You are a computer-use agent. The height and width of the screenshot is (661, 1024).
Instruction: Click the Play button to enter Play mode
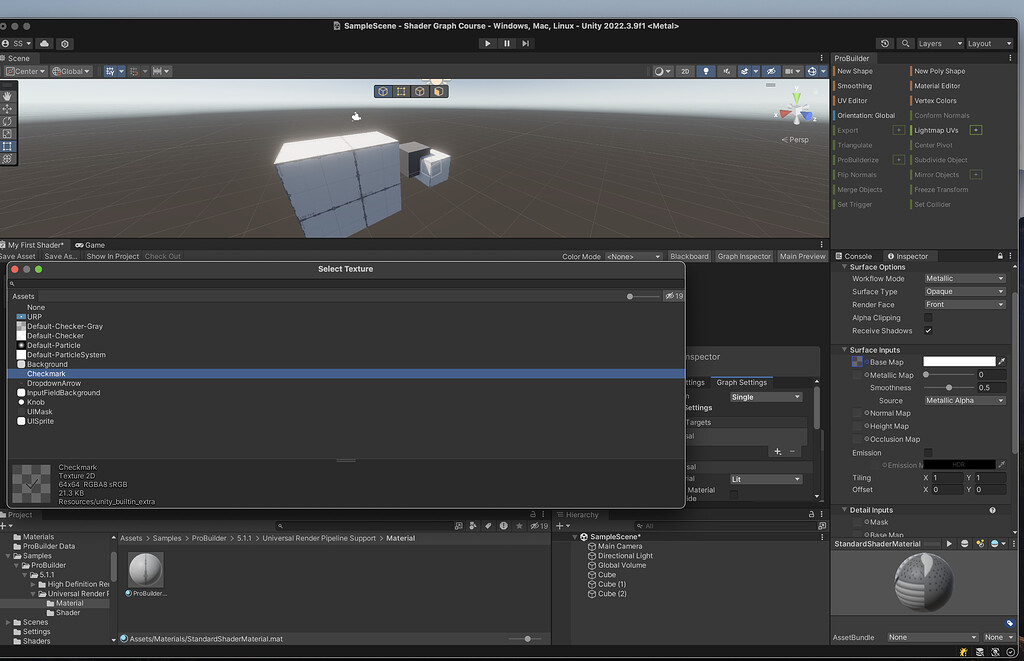coord(487,43)
